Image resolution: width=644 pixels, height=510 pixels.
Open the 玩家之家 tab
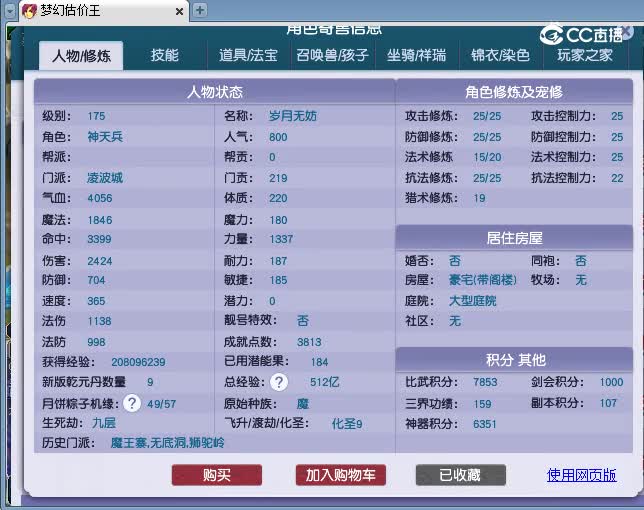584,55
